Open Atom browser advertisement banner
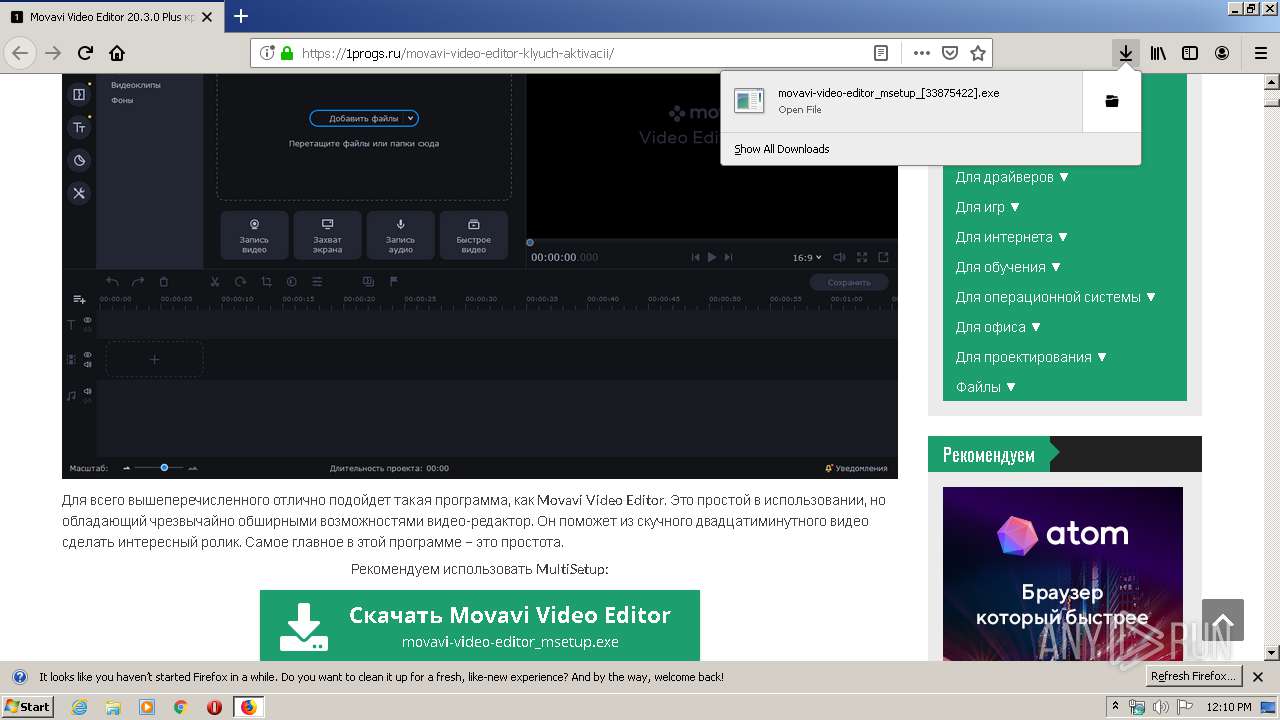Screen dimensions: 1280x720 (1063, 574)
